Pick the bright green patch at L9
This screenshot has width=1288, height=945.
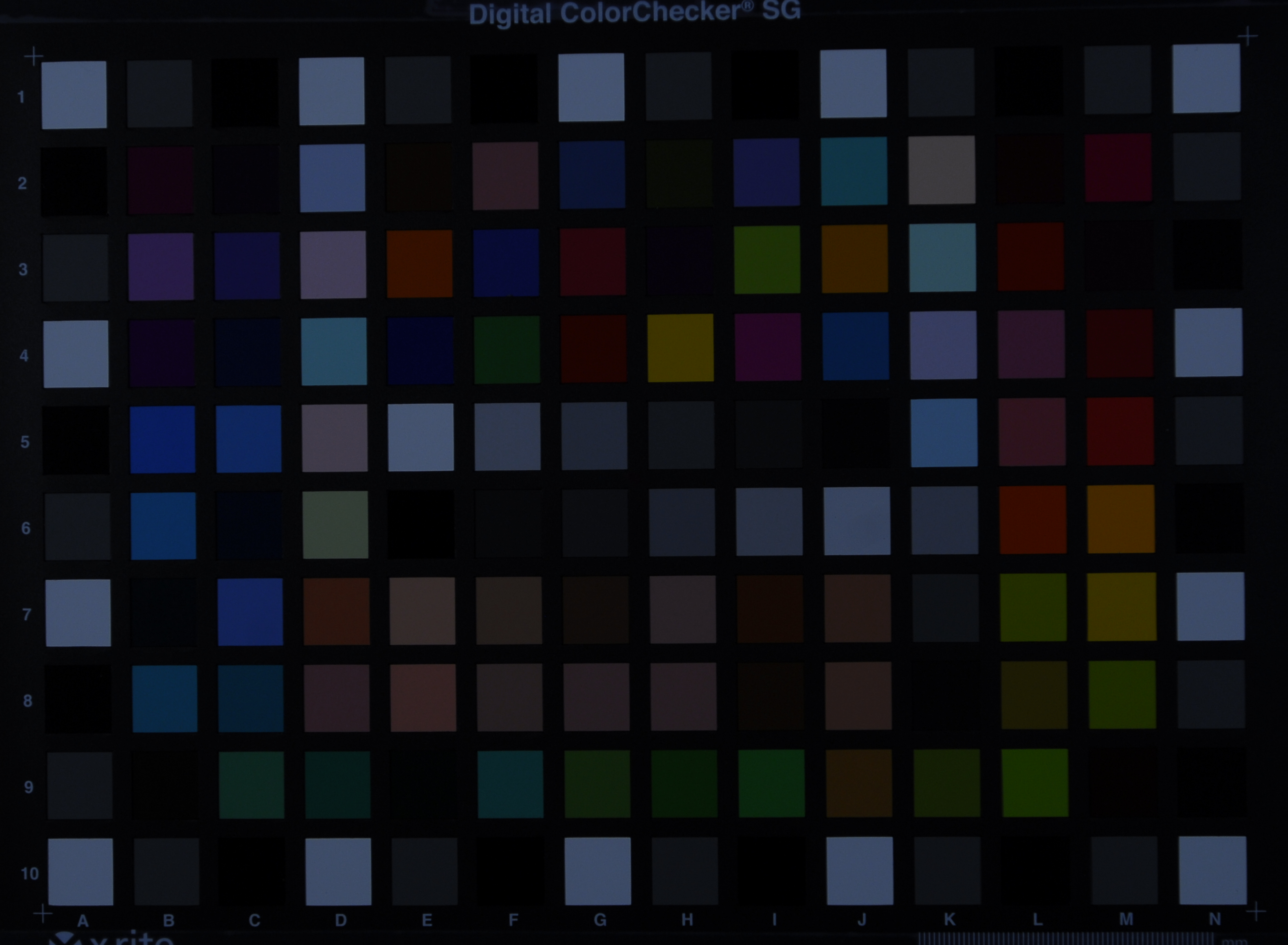click(1035, 783)
